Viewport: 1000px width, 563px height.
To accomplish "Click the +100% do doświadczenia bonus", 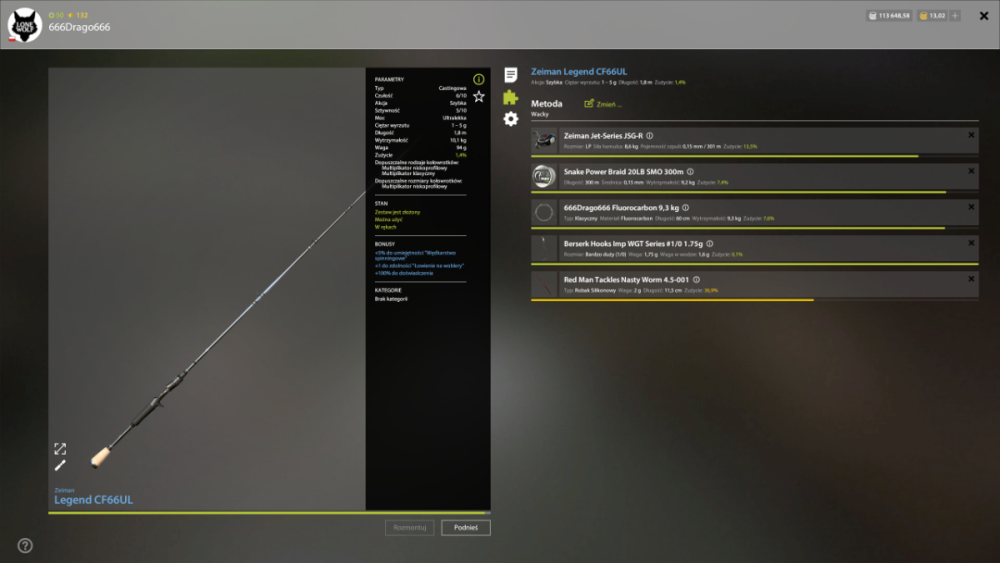I will pos(404,273).
